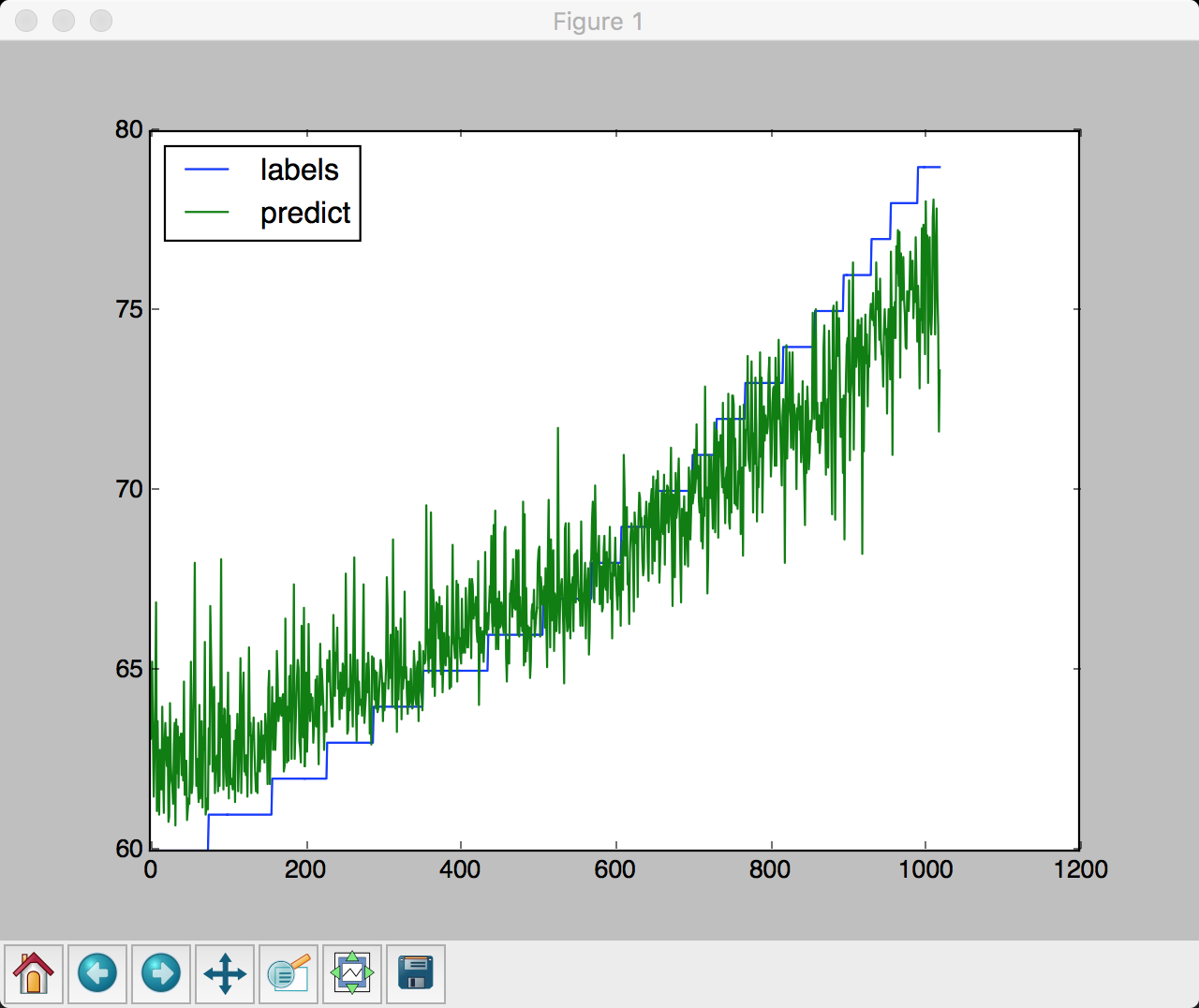Click the y-axis tick label 80
1199x1008 pixels.
click(x=129, y=130)
